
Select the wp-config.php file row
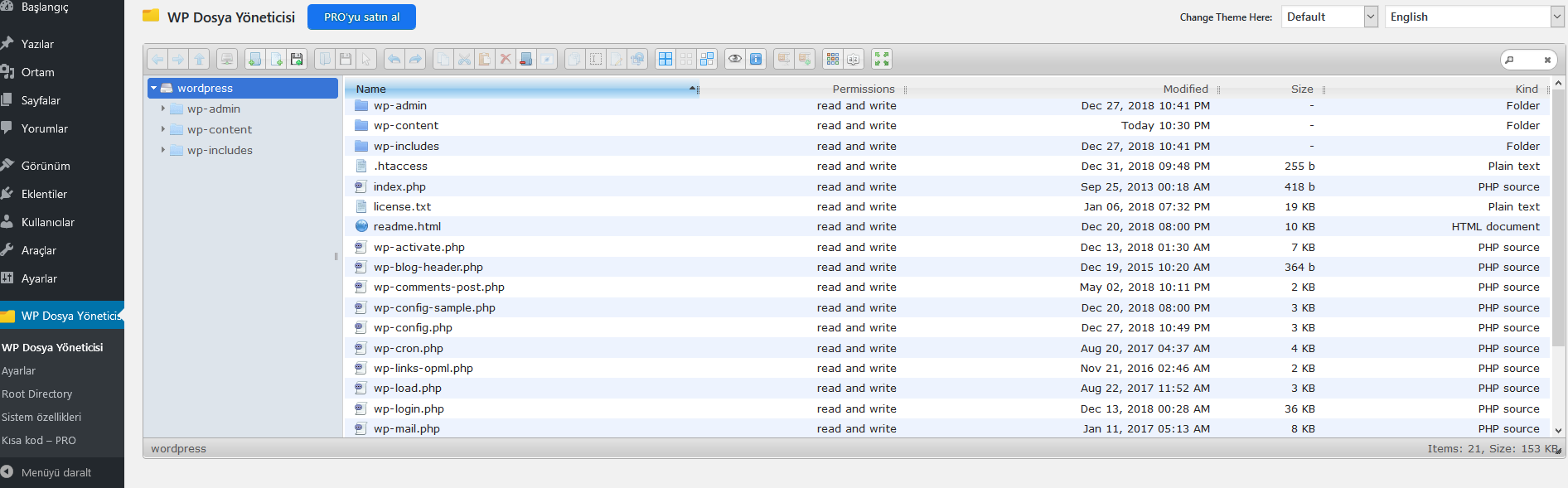948,327
